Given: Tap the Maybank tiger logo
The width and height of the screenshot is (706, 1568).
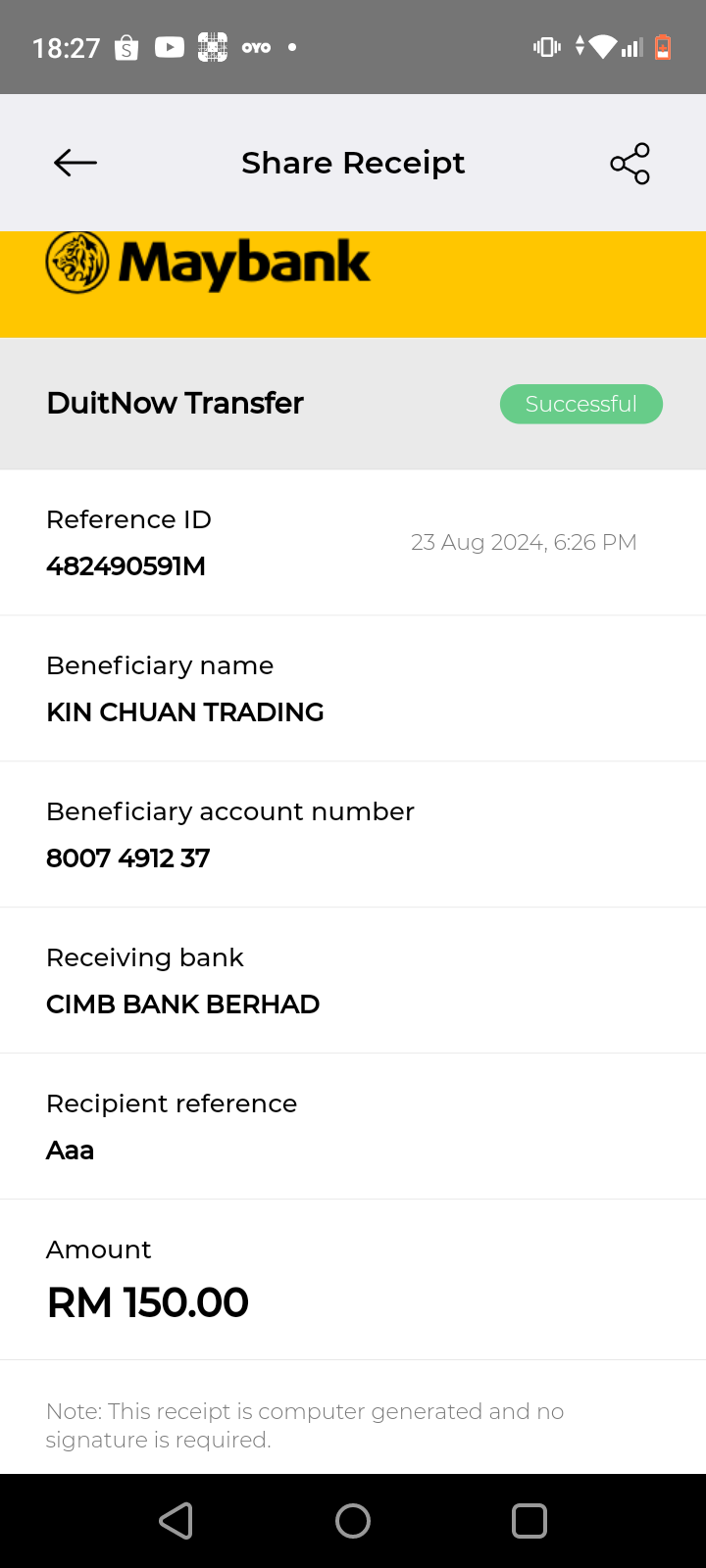Looking at the screenshot, I should (x=77, y=263).
